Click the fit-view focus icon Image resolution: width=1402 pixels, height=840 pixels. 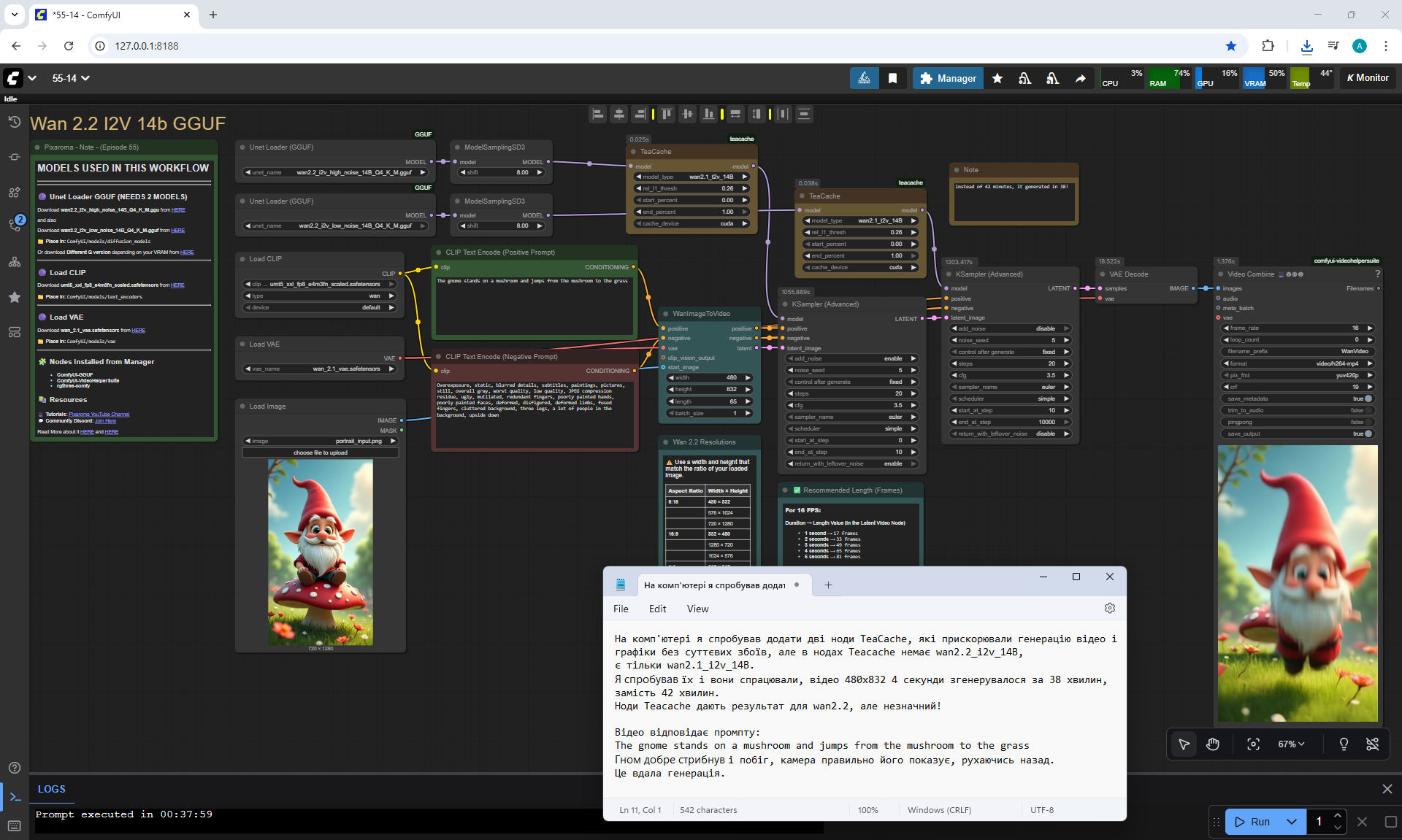click(x=1253, y=744)
